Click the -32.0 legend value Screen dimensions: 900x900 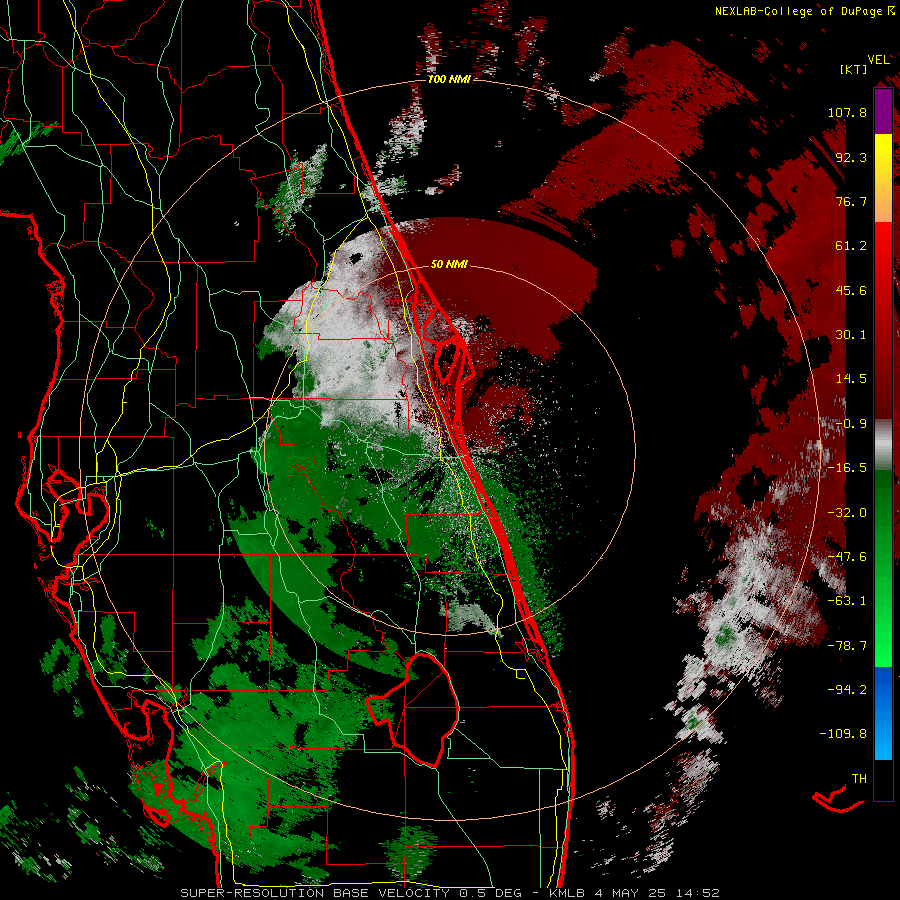[x=847, y=513]
